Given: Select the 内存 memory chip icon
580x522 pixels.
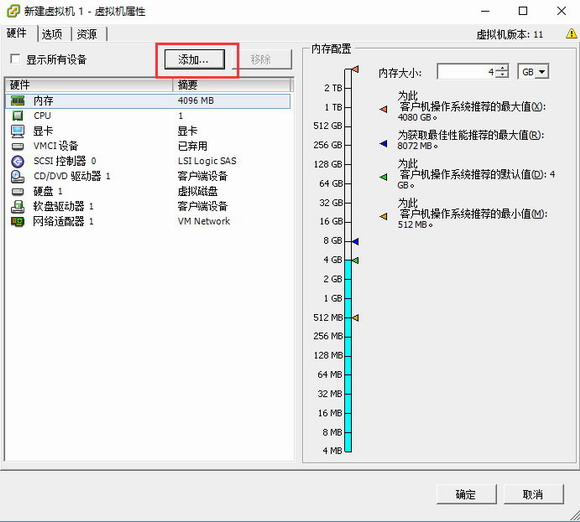Looking at the screenshot, I should point(17,101).
